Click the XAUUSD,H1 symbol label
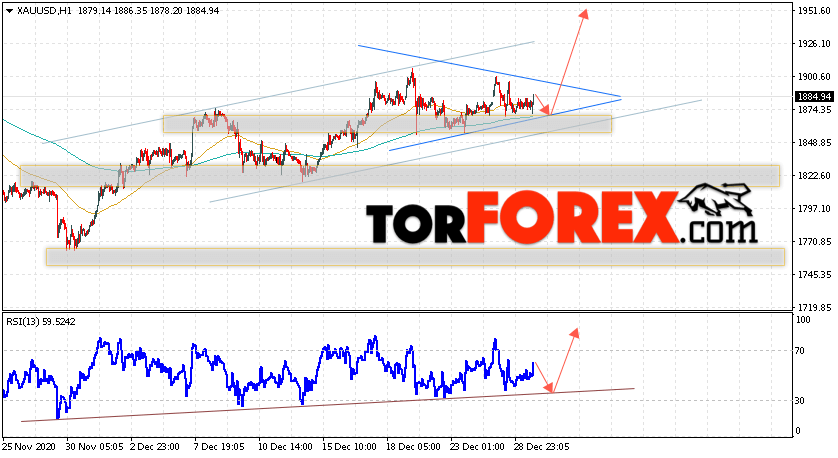The height and width of the screenshot is (458, 838). coord(44,11)
